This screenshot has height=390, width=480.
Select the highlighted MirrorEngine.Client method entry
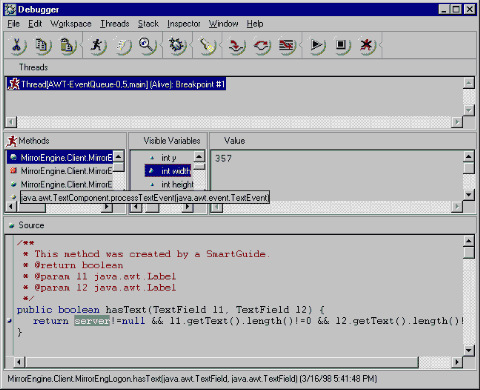pyautogui.click(x=60, y=157)
